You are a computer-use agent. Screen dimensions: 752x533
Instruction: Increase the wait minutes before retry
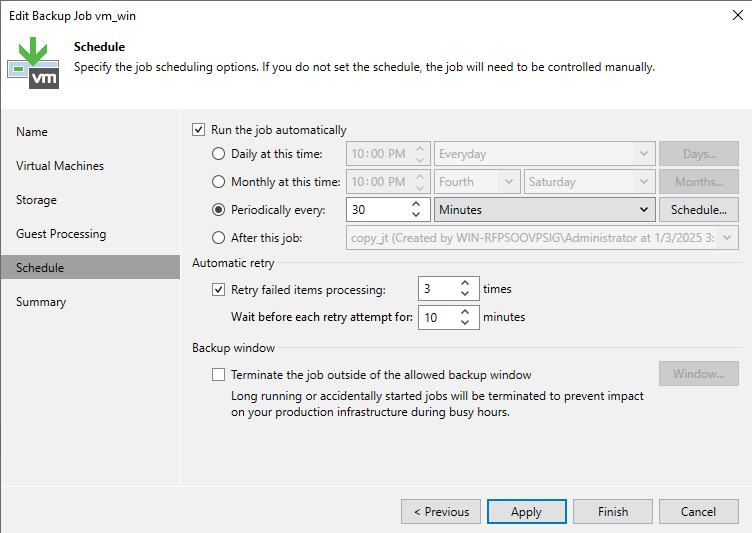(465, 312)
